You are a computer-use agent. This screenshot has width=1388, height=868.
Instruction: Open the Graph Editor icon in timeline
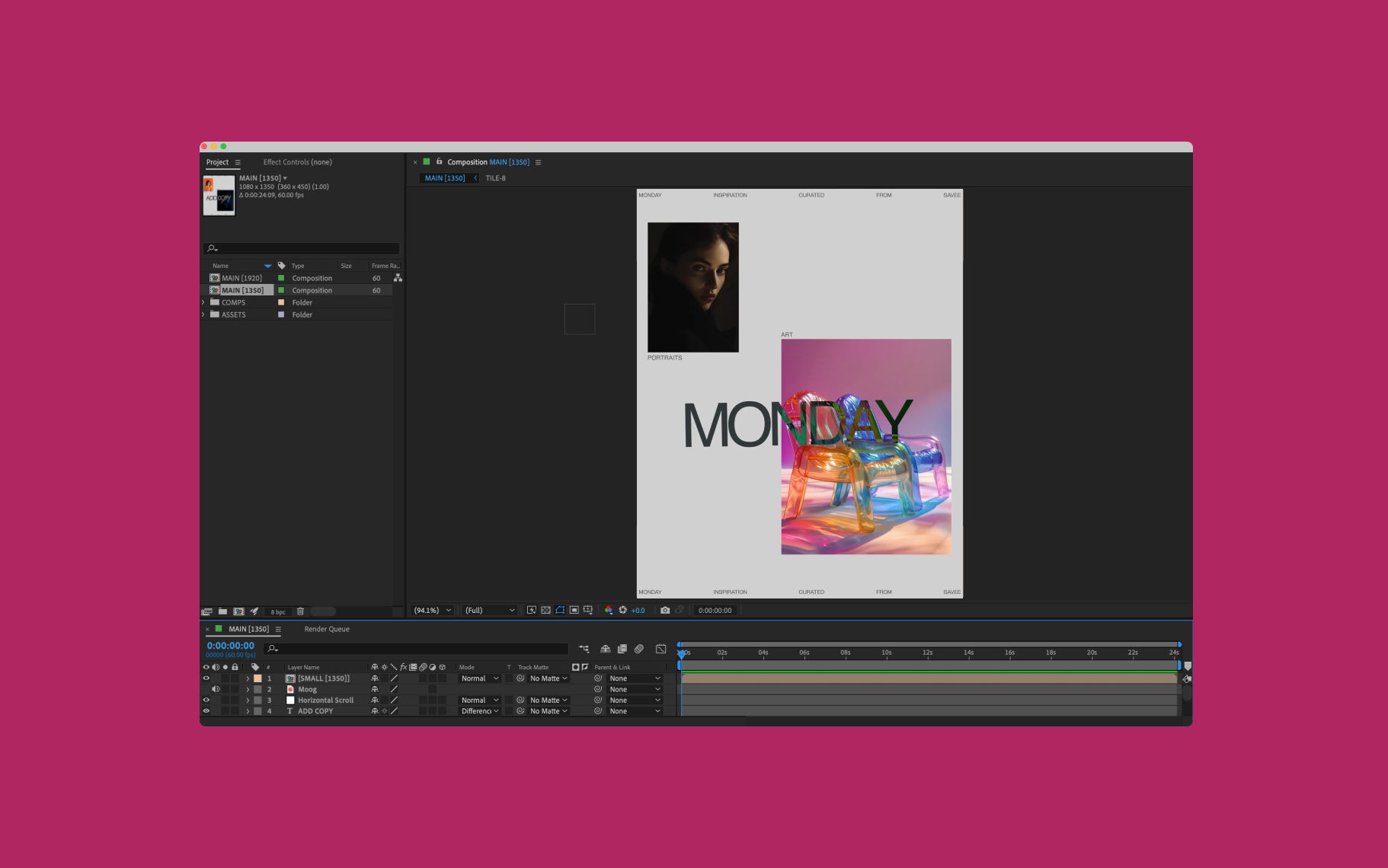[660, 649]
